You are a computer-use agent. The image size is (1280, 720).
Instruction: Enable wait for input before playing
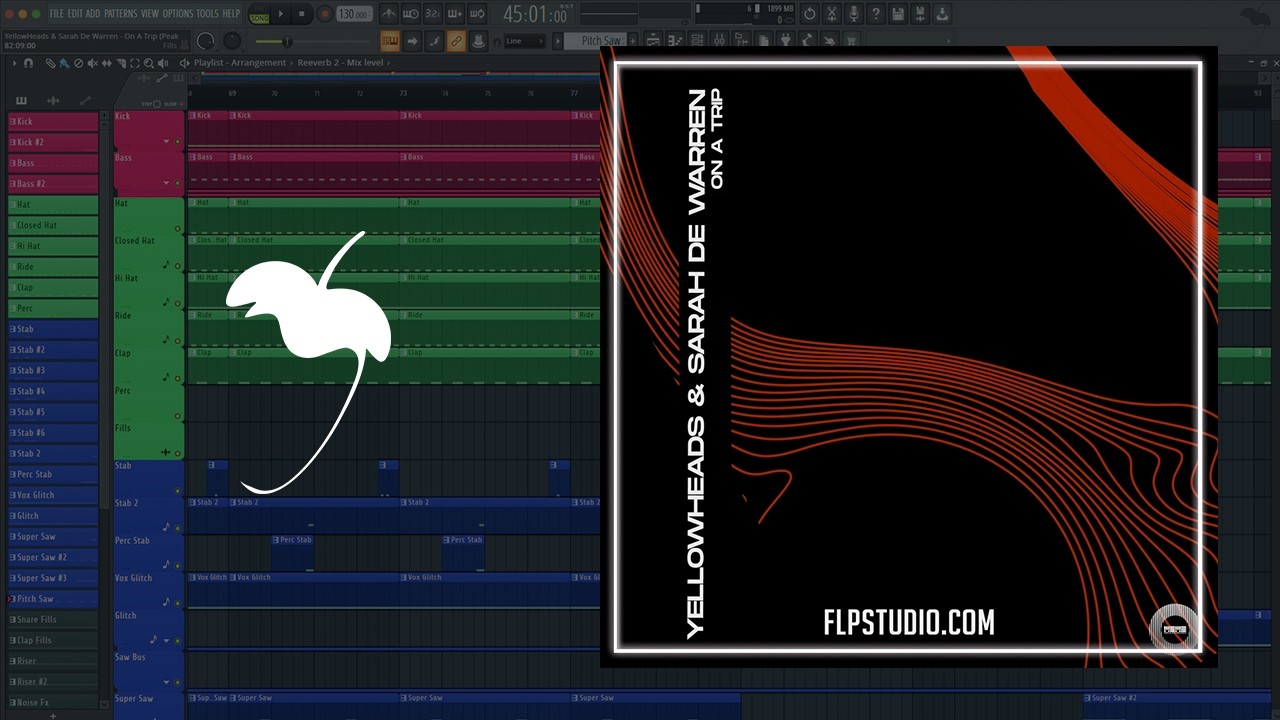[410, 14]
